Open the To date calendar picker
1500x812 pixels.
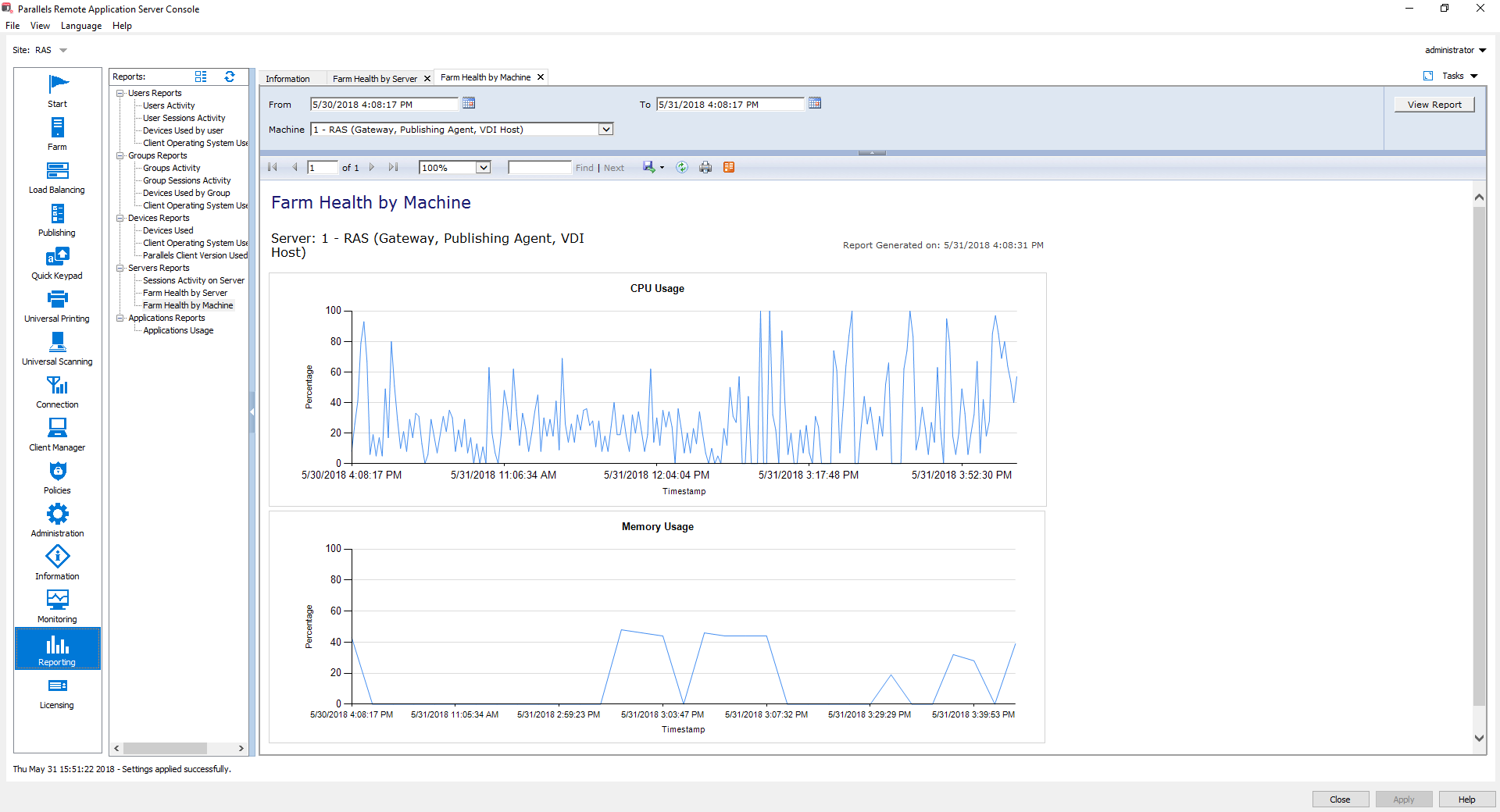[x=815, y=103]
